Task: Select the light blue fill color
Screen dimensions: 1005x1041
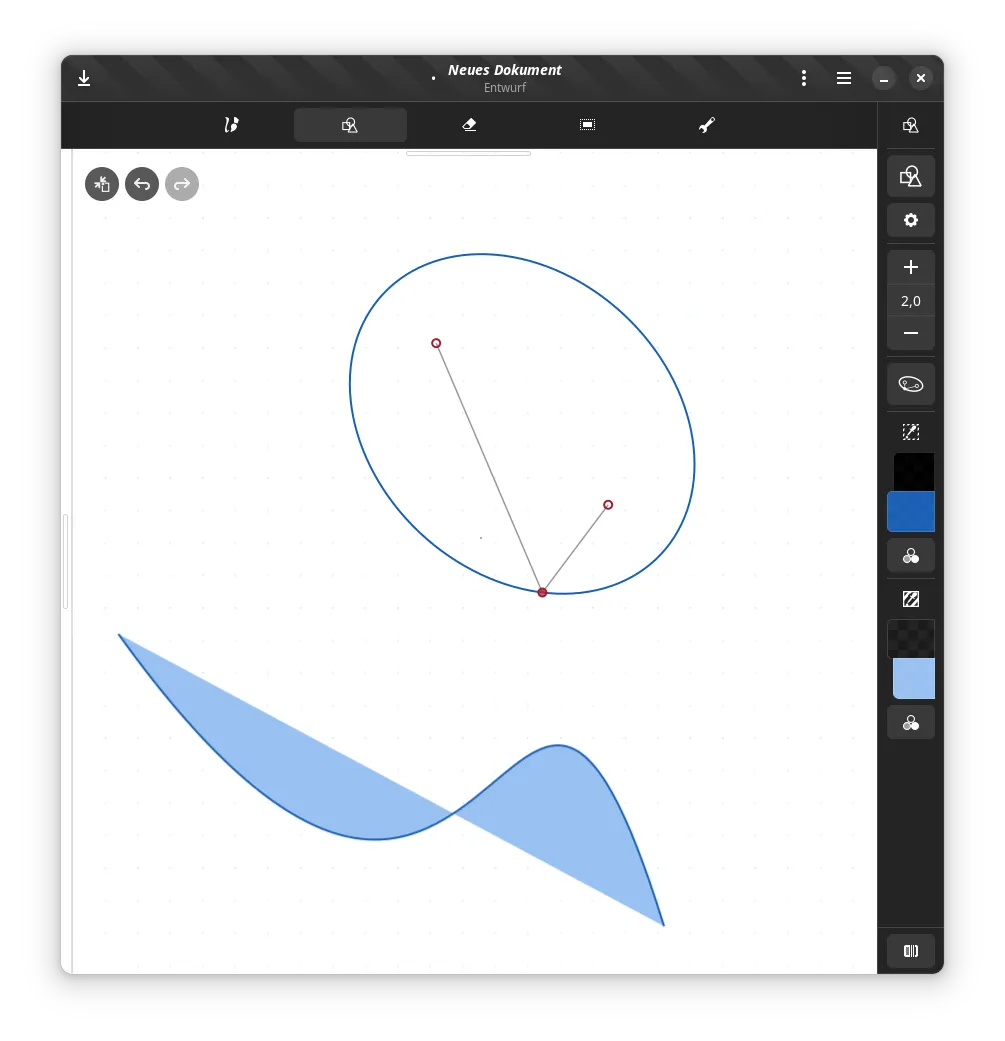Action: [x=913, y=679]
